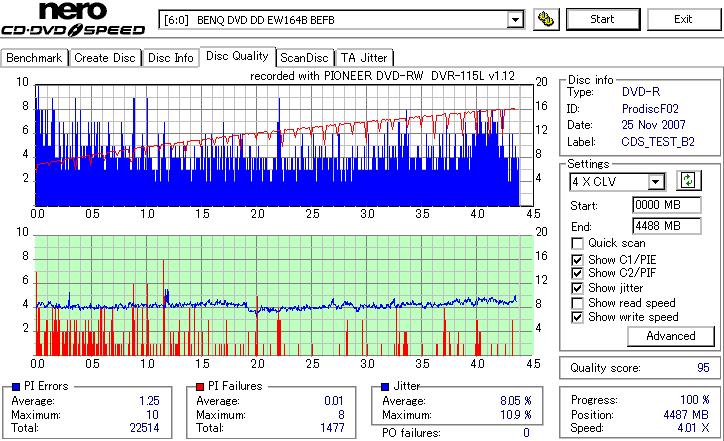This screenshot has width=724, height=441.
Task: Open the Create Disc tab
Action: pos(105,58)
